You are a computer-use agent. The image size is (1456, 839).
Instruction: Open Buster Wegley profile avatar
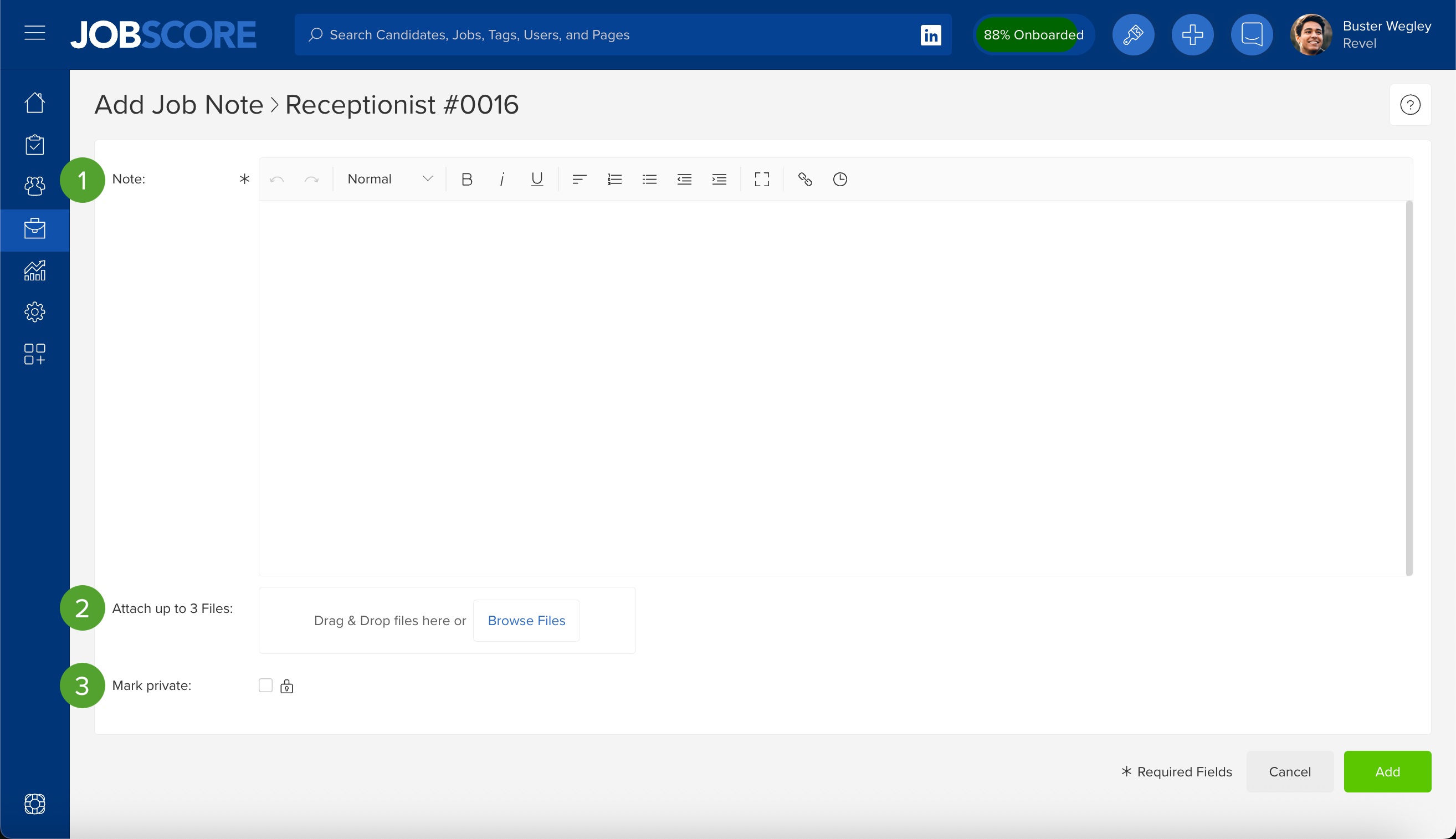click(x=1311, y=34)
